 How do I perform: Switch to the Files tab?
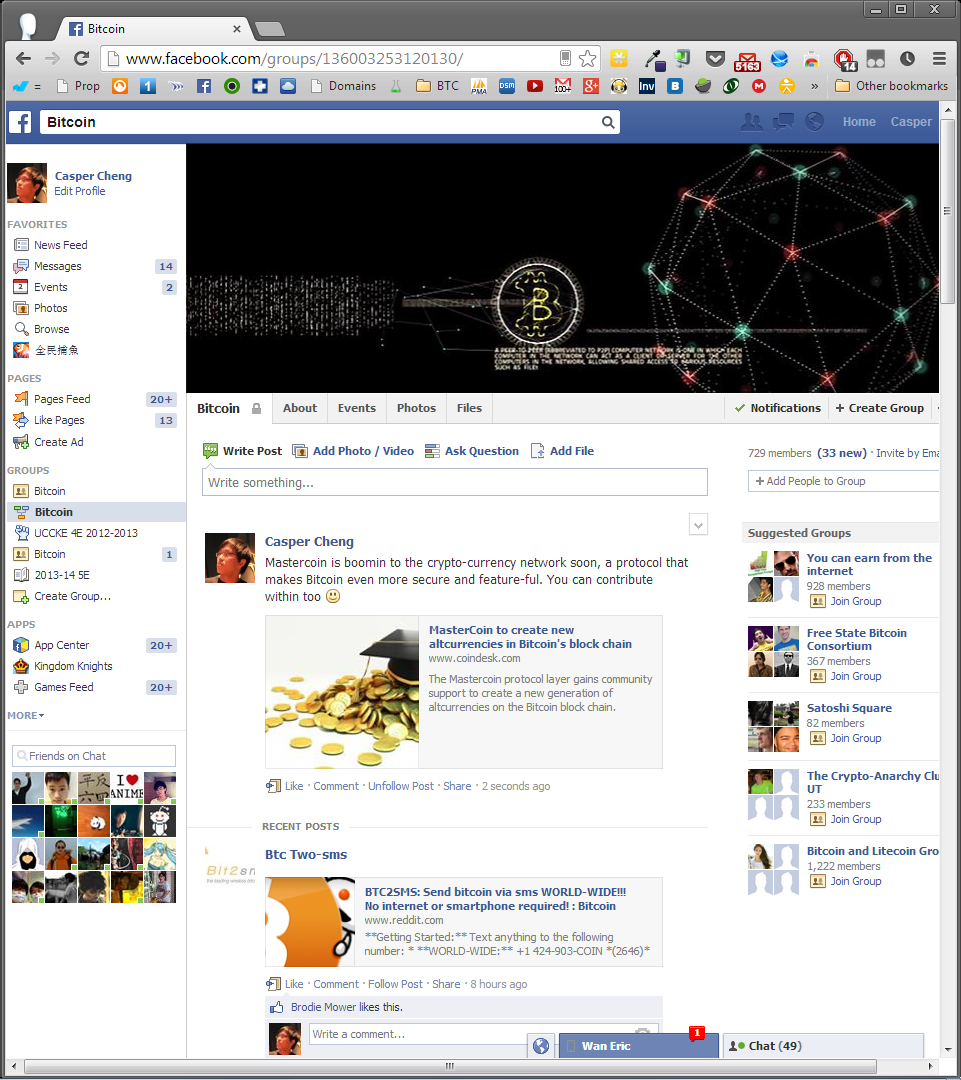click(469, 408)
